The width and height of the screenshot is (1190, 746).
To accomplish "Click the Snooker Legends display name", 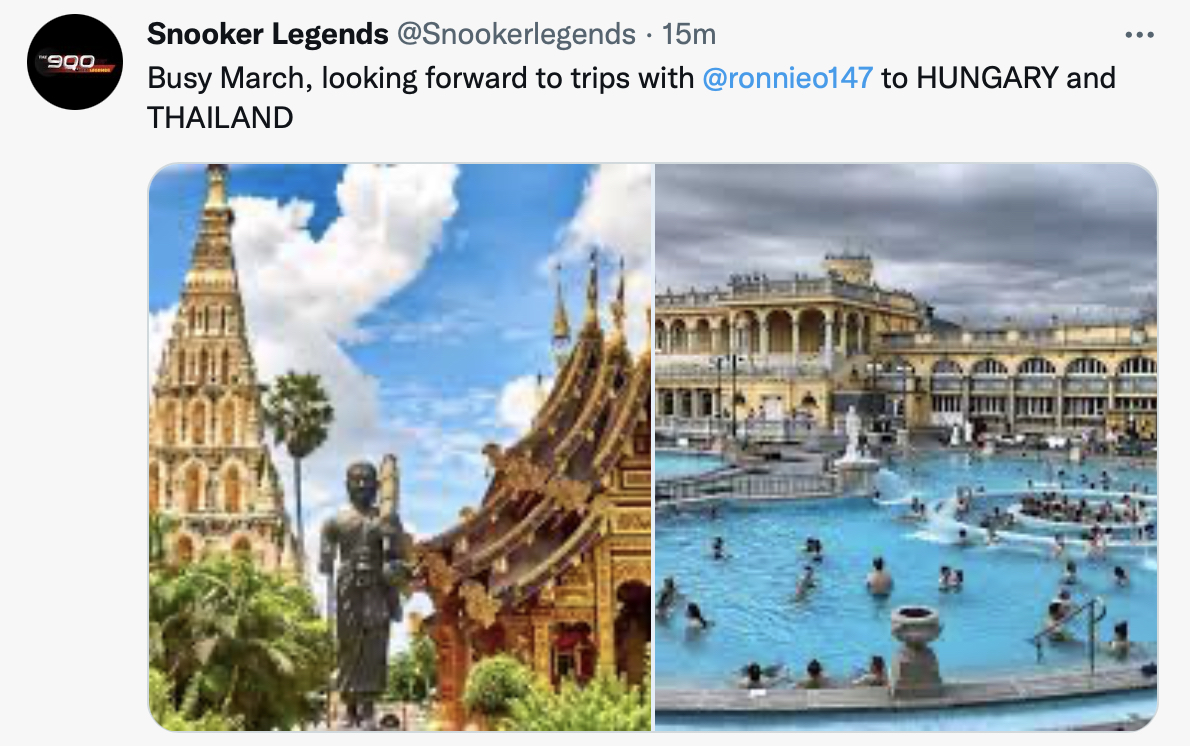I will [x=267, y=34].
